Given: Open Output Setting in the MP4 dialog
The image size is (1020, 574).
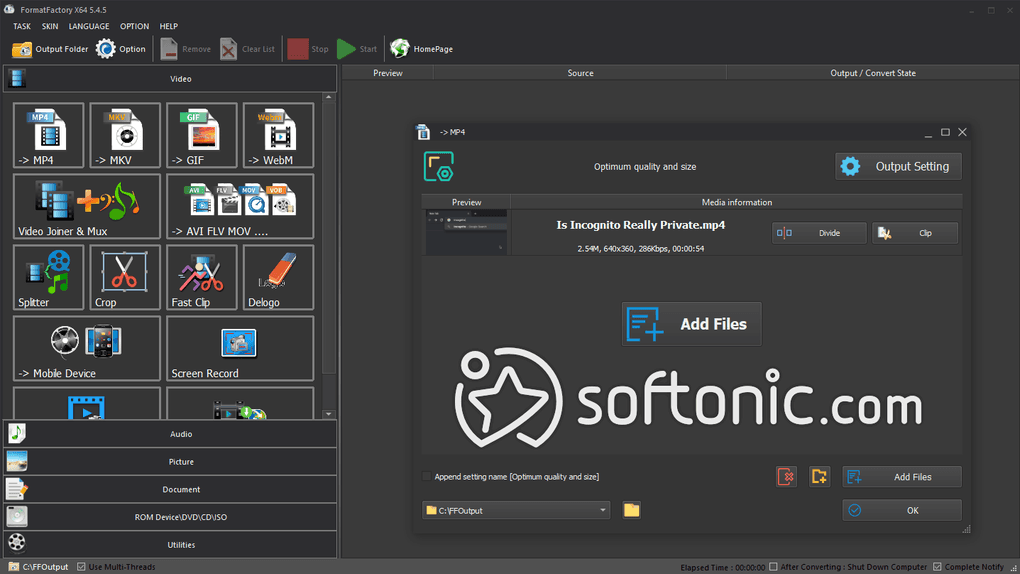Looking at the screenshot, I should point(898,167).
